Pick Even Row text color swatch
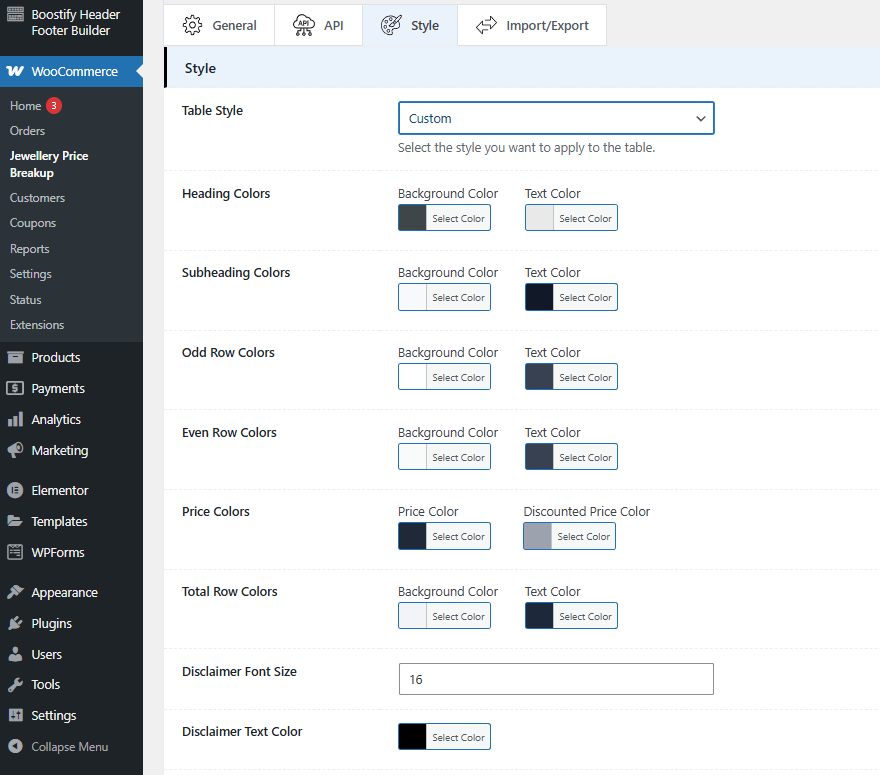Viewport: 880px width, 775px height. coord(539,457)
